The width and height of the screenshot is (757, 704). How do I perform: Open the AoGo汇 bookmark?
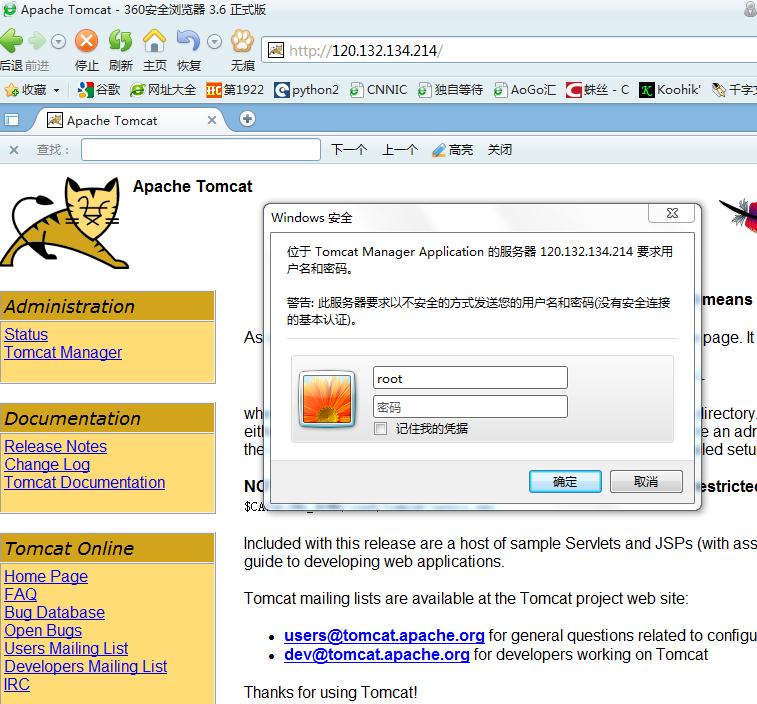click(x=525, y=90)
